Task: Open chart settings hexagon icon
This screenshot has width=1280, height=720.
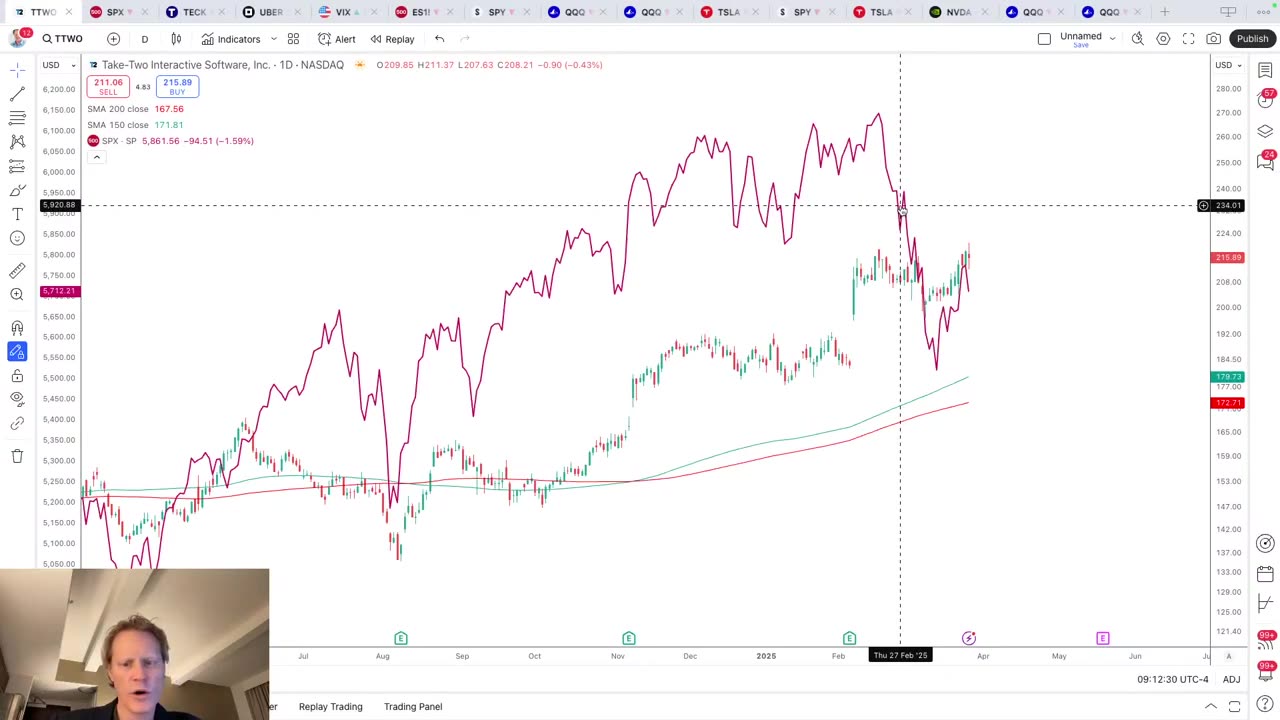Action: [1163, 39]
